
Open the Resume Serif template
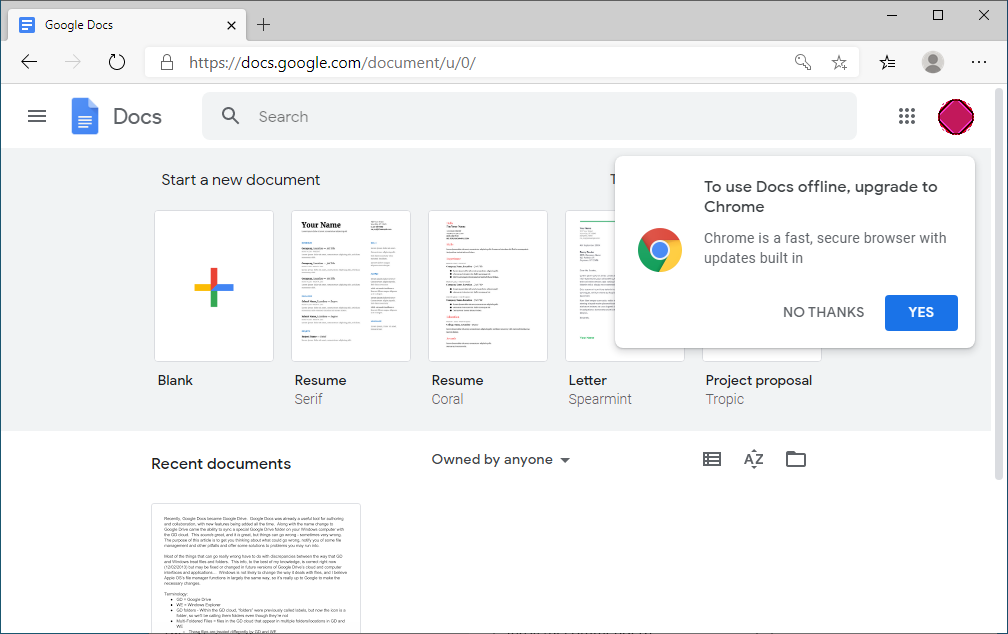(x=351, y=286)
